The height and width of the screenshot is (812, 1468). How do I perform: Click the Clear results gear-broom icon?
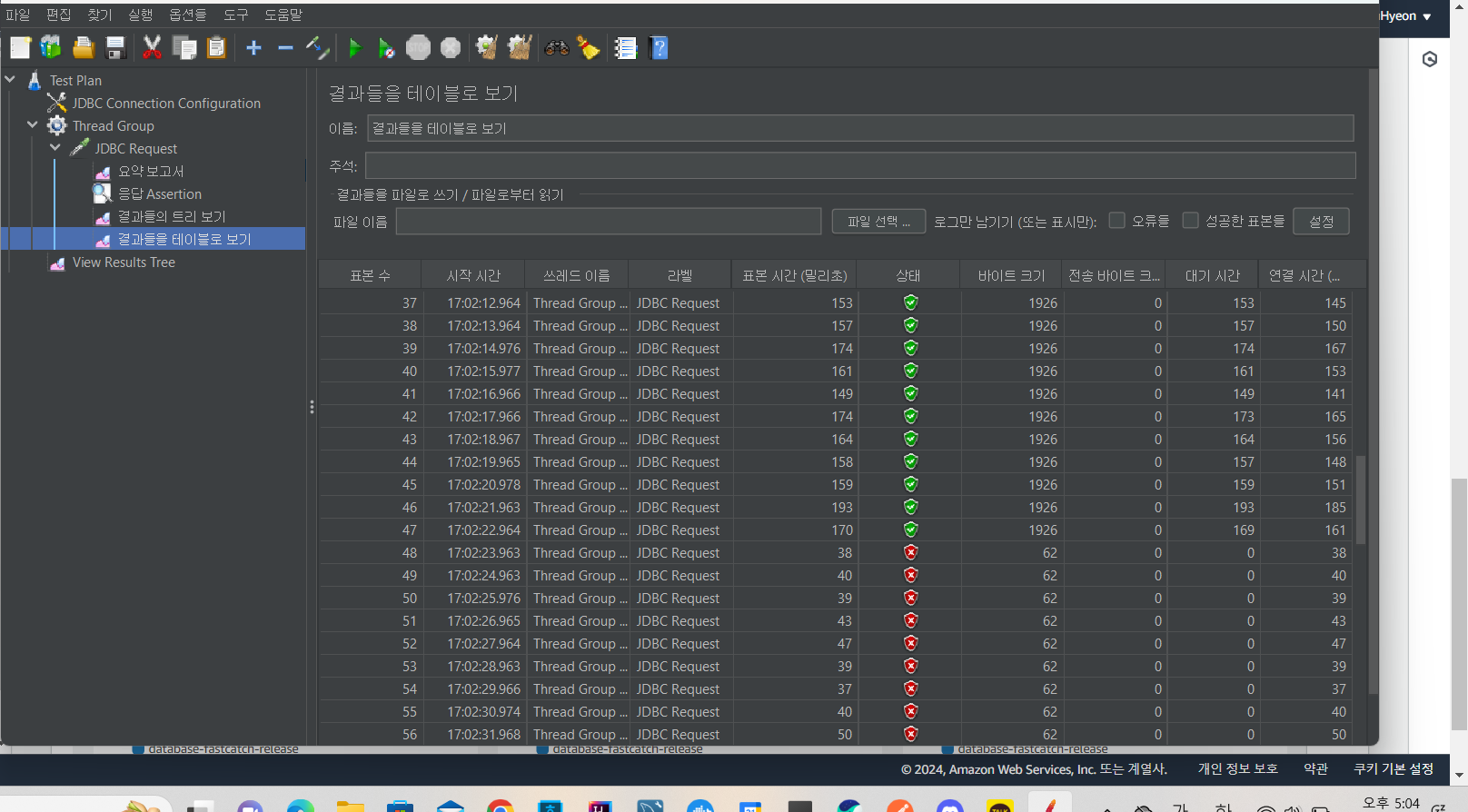487,48
